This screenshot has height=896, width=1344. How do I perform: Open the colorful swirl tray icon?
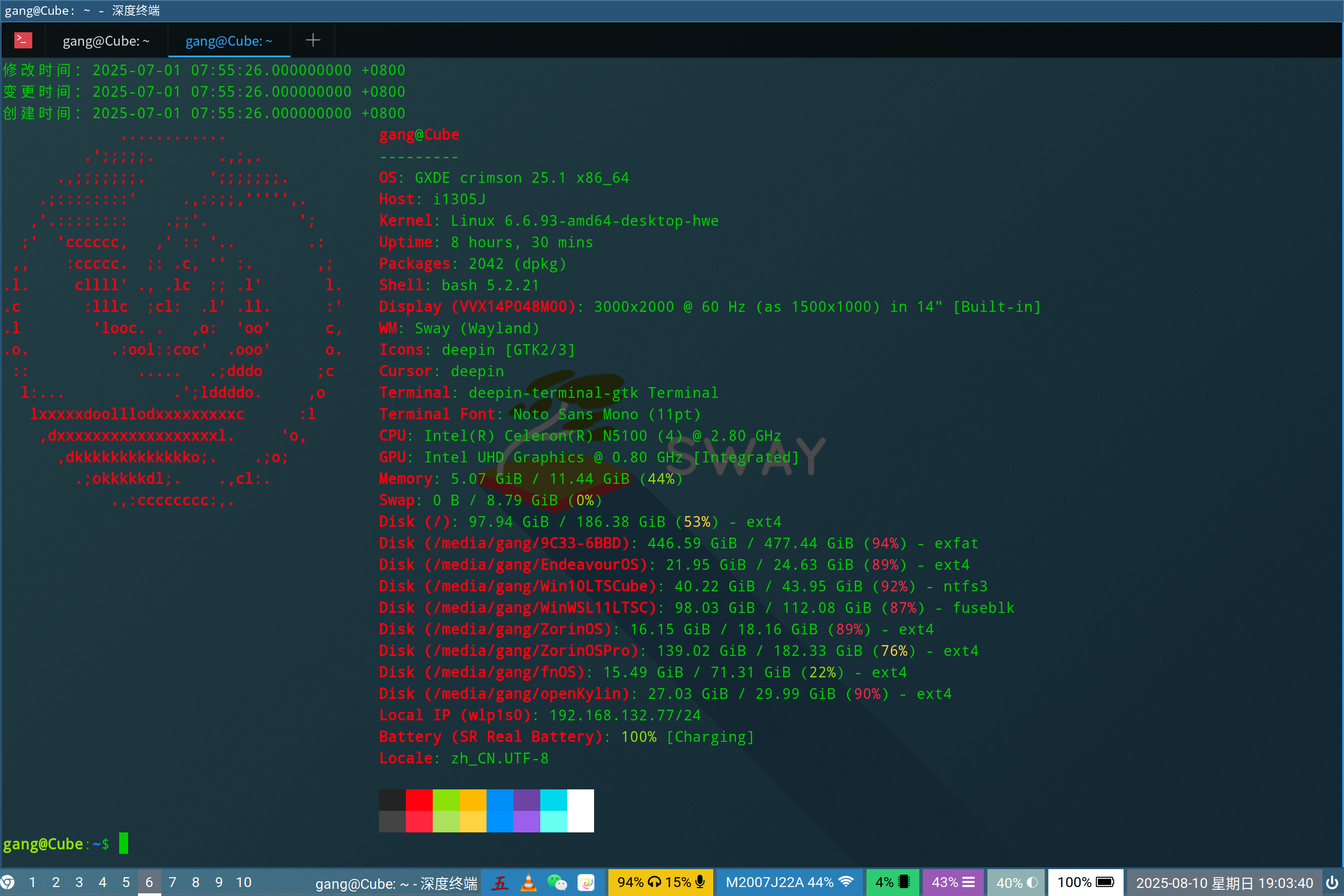click(x=586, y=883)
